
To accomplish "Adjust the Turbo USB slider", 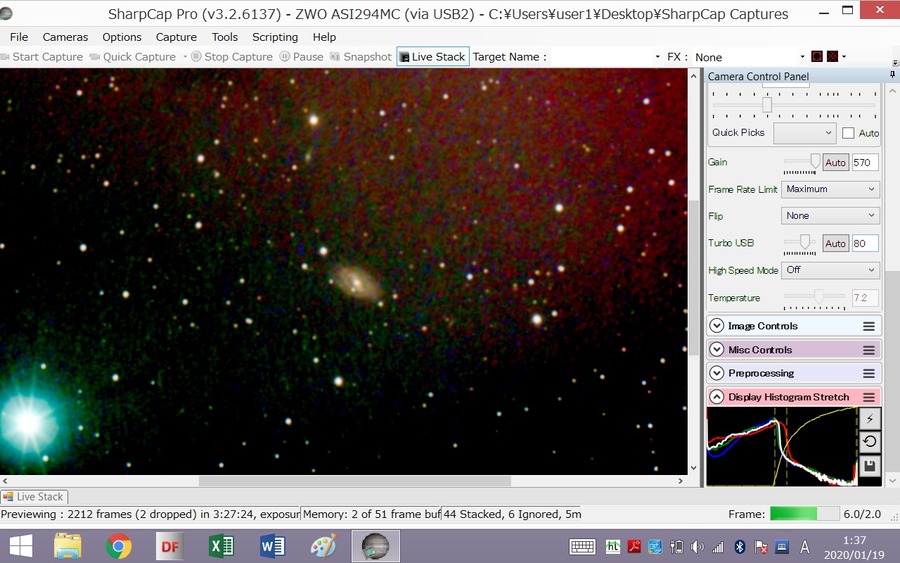I will tap(805, 242).
